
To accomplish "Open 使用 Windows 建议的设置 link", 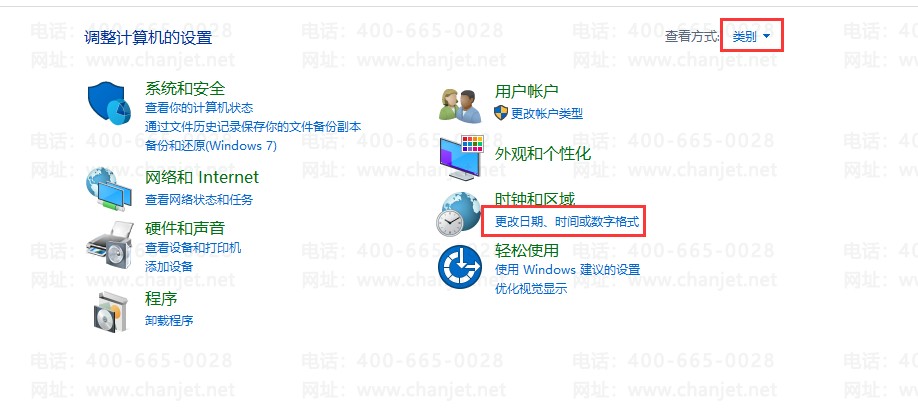I will (x=568, y=270).
